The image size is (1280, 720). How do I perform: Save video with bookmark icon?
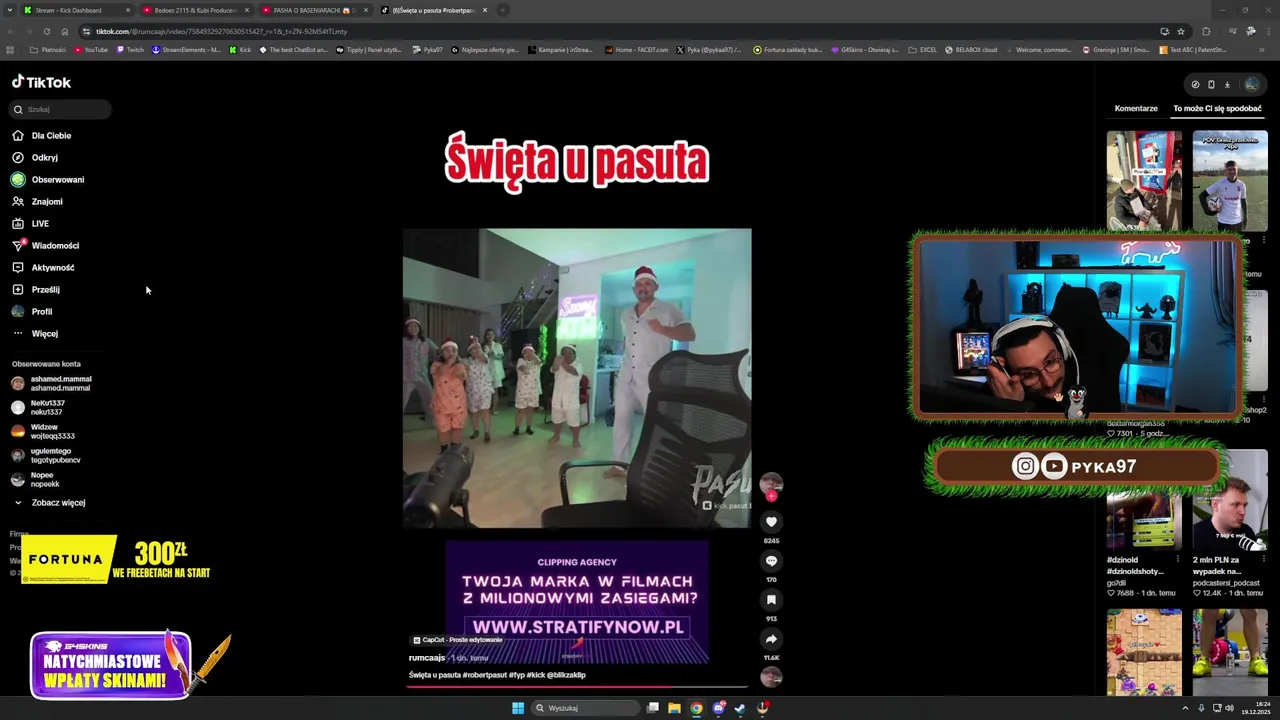pos(771,599)
